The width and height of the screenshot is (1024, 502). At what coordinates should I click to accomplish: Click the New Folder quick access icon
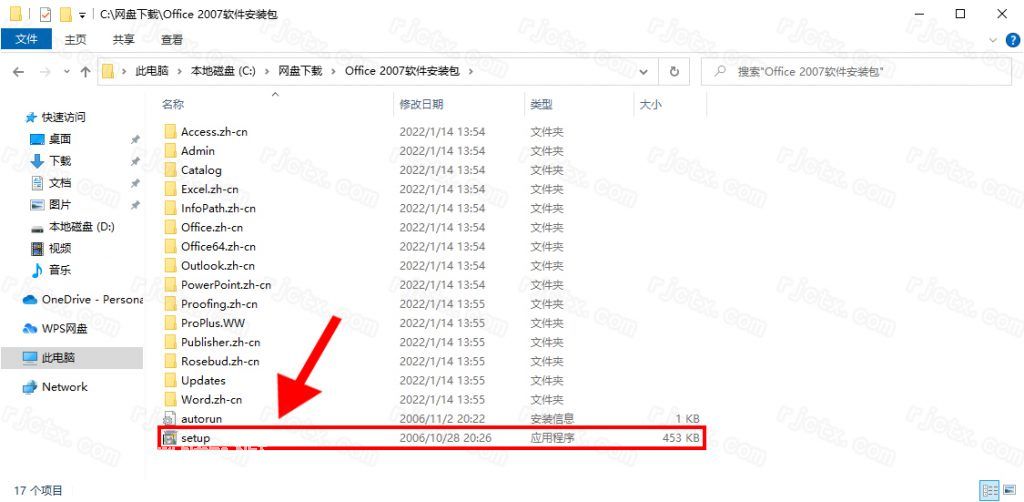[x=65, y=14]
